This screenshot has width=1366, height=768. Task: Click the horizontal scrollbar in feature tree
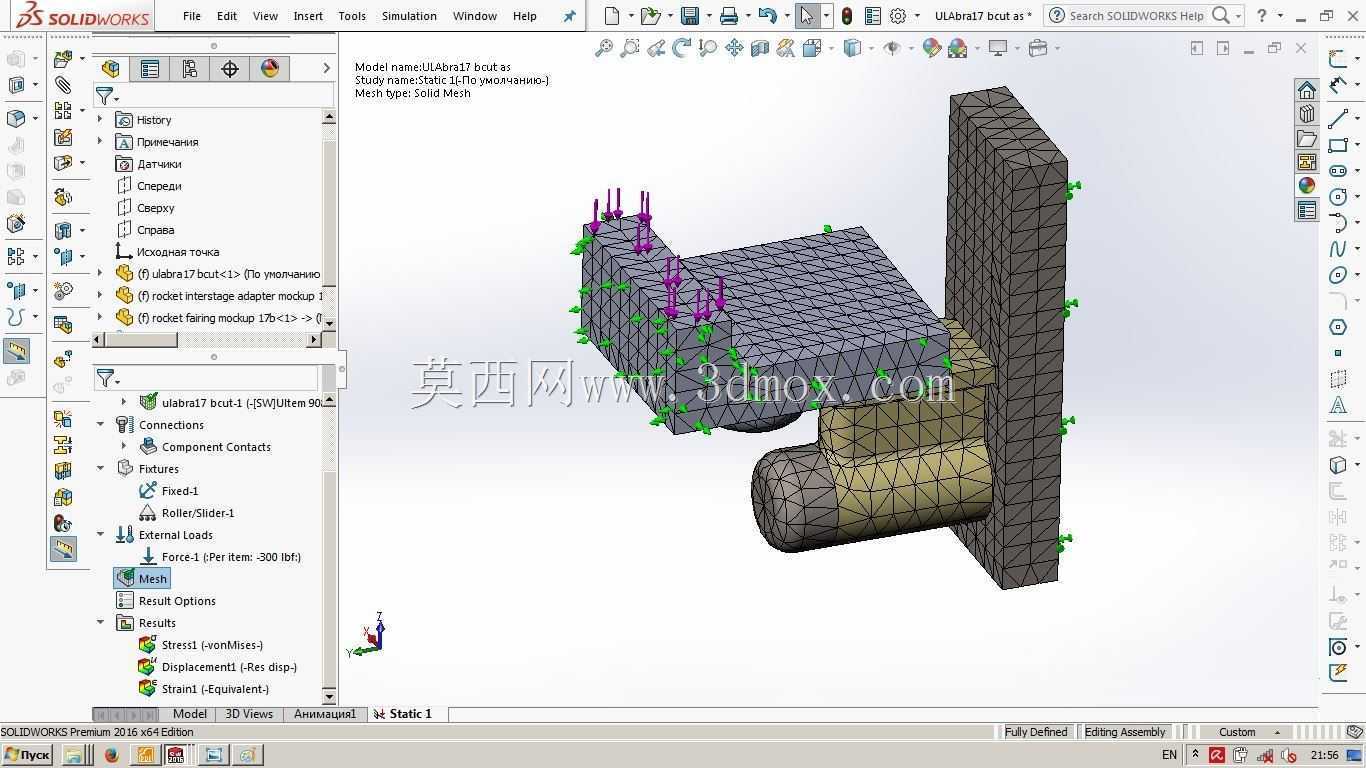(142, 340)
